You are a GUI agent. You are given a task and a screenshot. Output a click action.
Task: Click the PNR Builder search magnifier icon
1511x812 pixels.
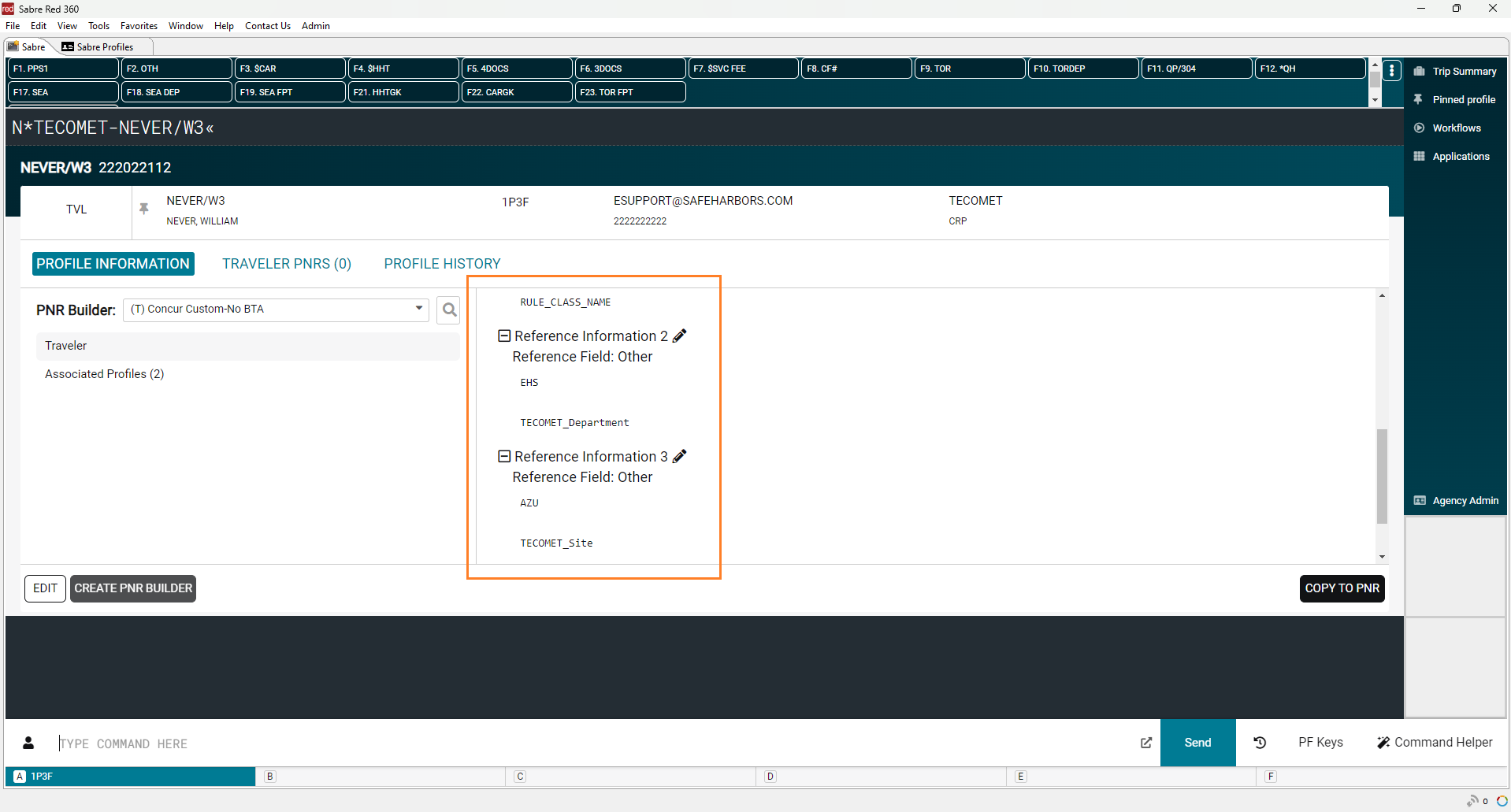[x=449, y=310]
